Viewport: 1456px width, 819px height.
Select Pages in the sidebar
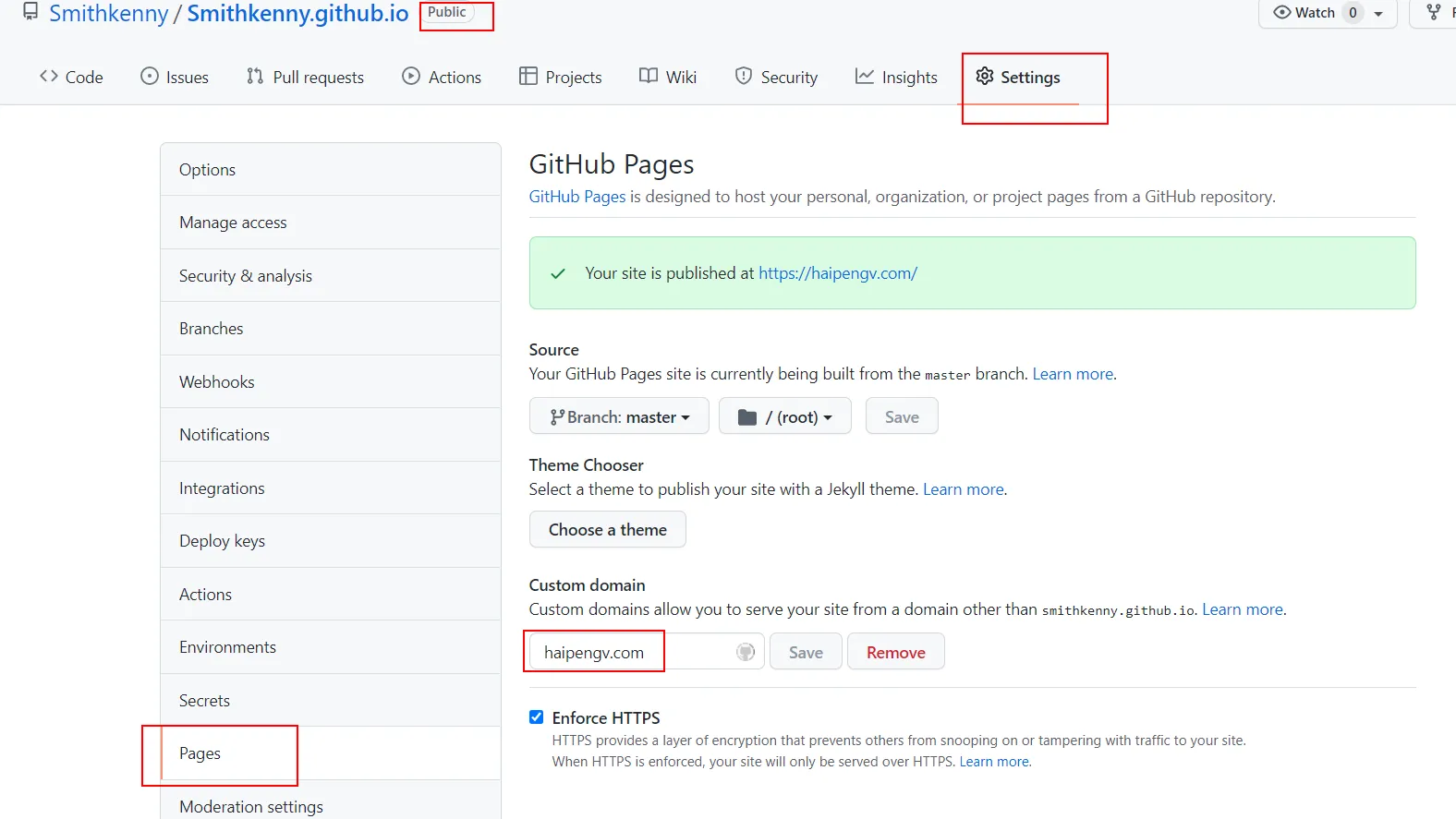tap(331, 753)
